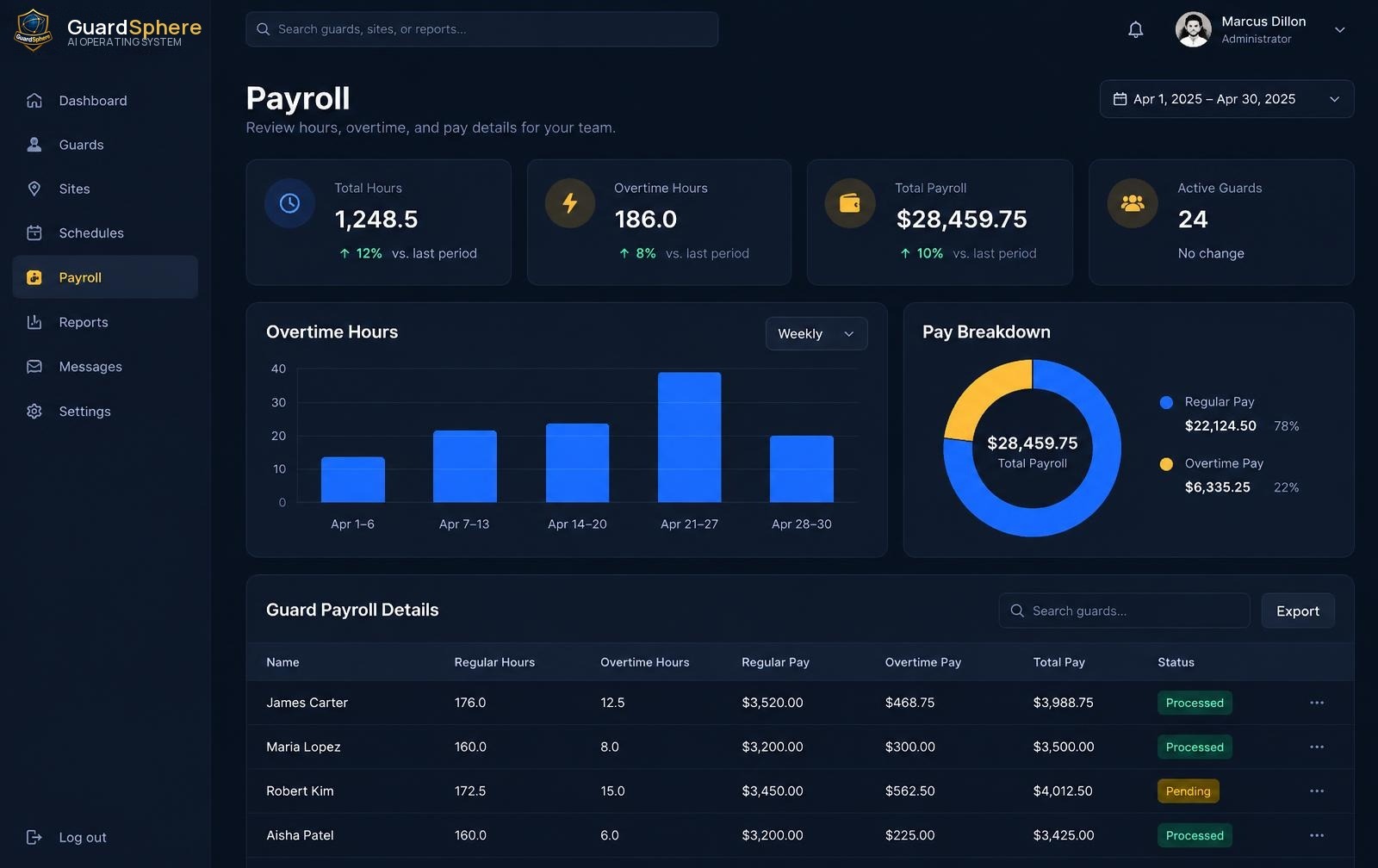Click the name Maria Lopez
Image resolution: width=1378 pixels, height=868 pixels.
pyautogui.click(x=303, y=747)
